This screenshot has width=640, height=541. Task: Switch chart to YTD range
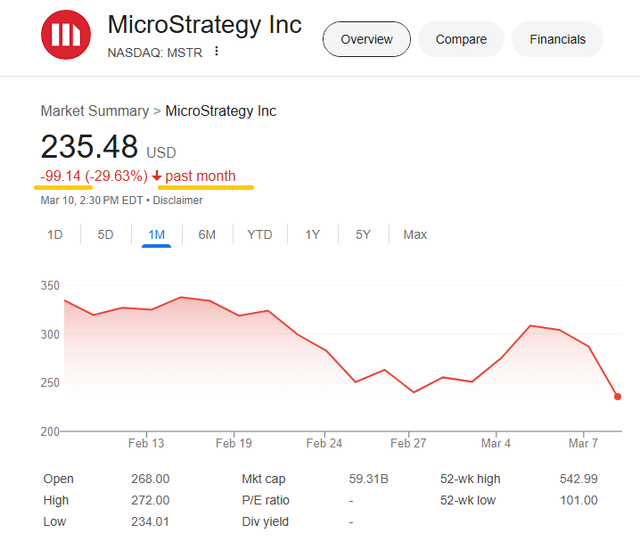(260, 235)
